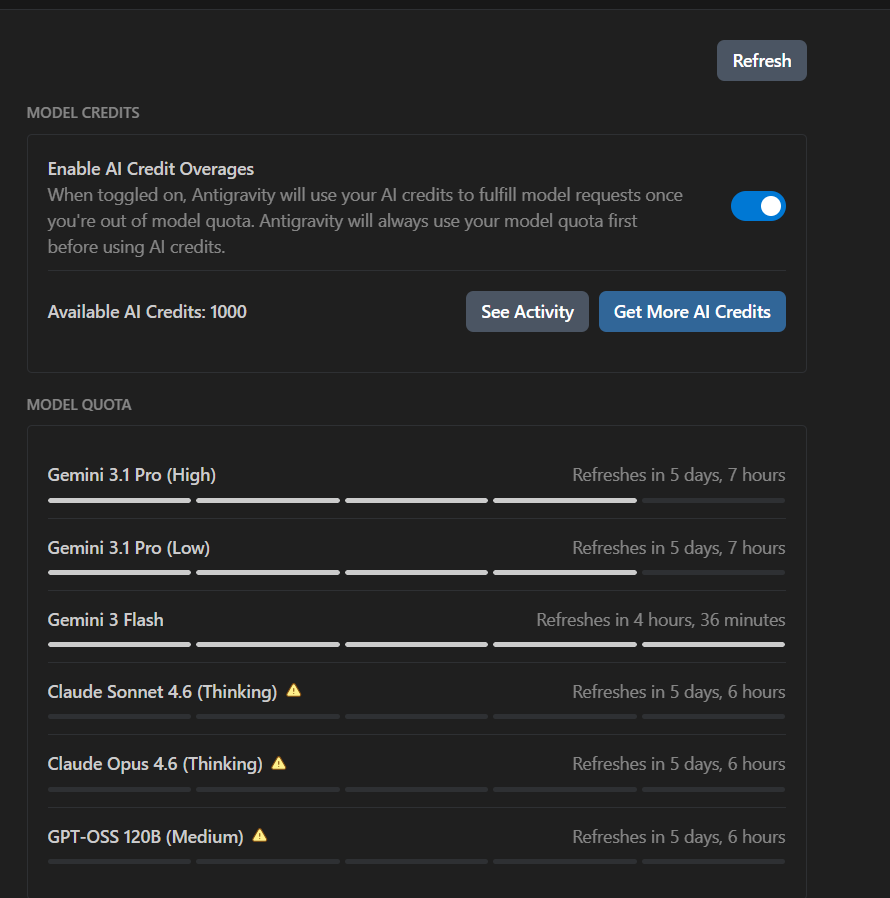Click the 'MODEL QUOTA' heading
Screen dimensions: 890x898
pyautogui.click(x=79, y=405)
